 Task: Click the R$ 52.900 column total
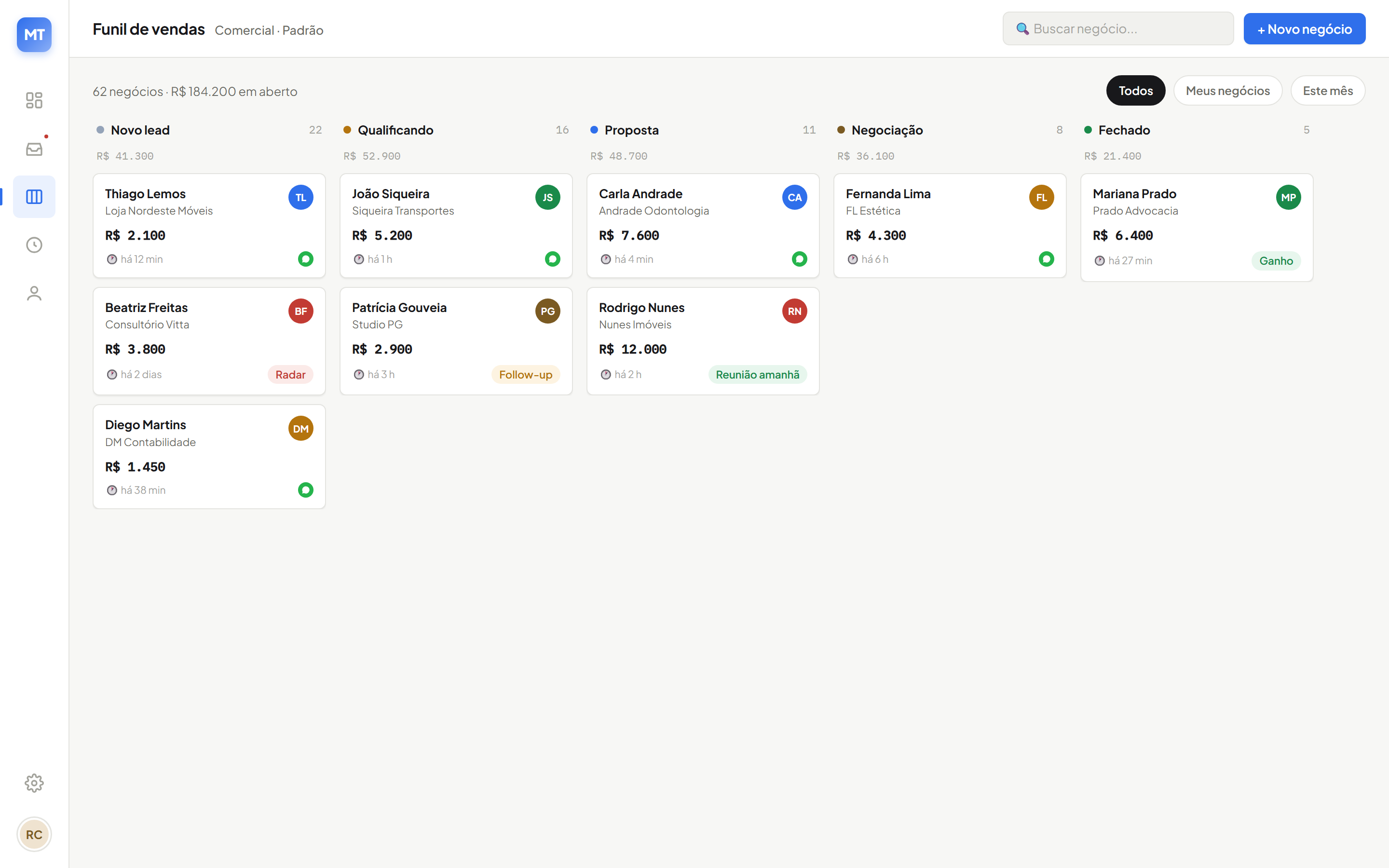pos(372,156)
